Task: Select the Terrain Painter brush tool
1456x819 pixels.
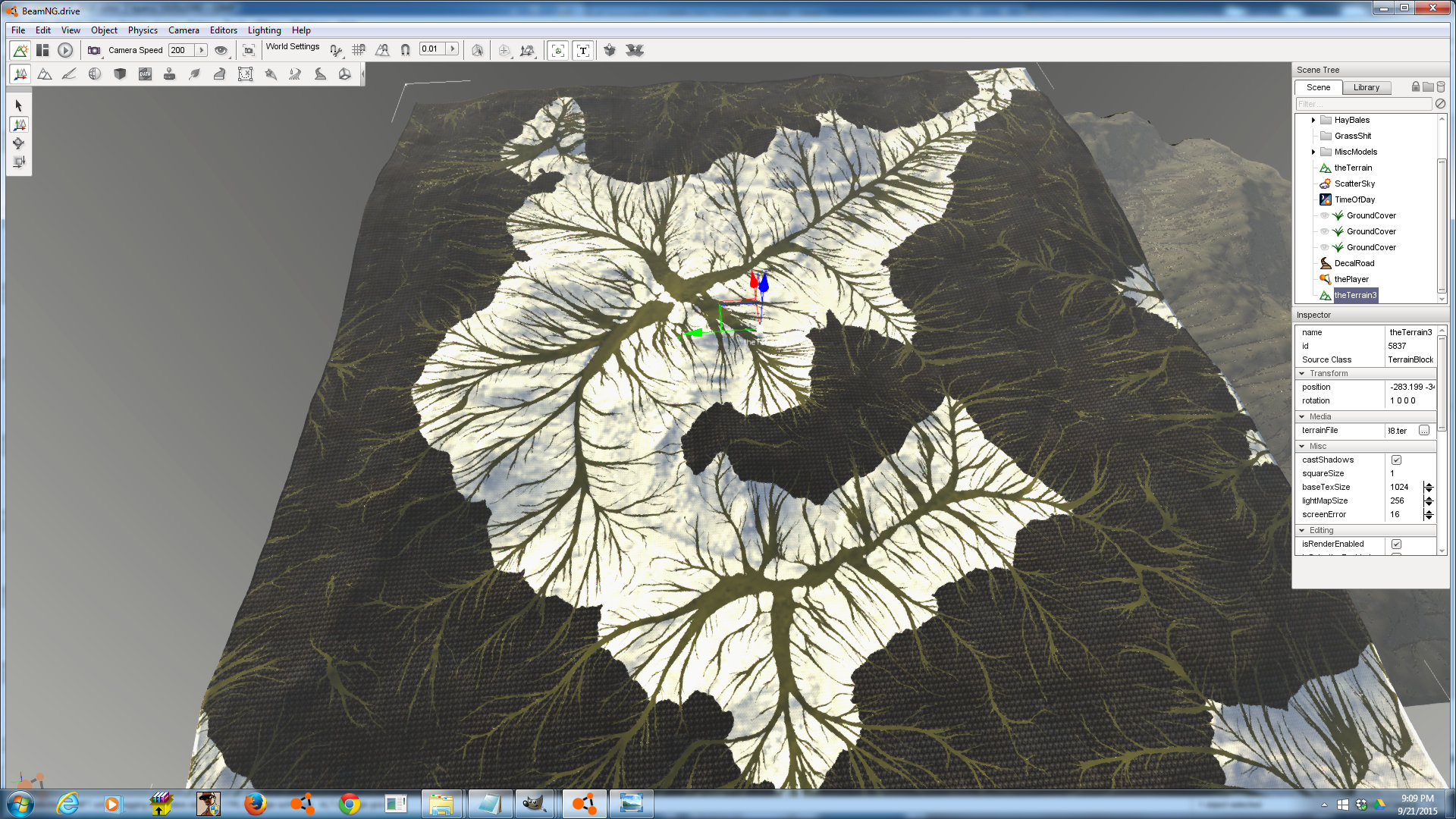Action: [69, 74]
